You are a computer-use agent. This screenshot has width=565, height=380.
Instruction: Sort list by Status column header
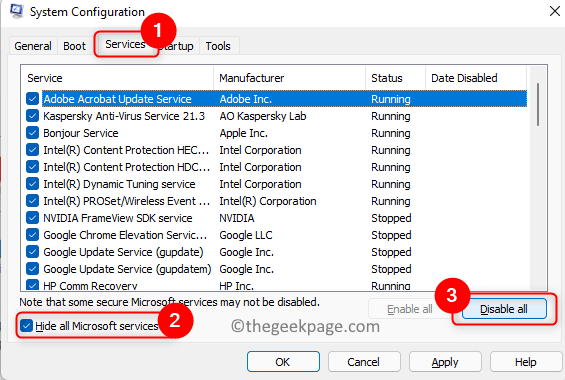pyautogui.click(x=396, y=78)
